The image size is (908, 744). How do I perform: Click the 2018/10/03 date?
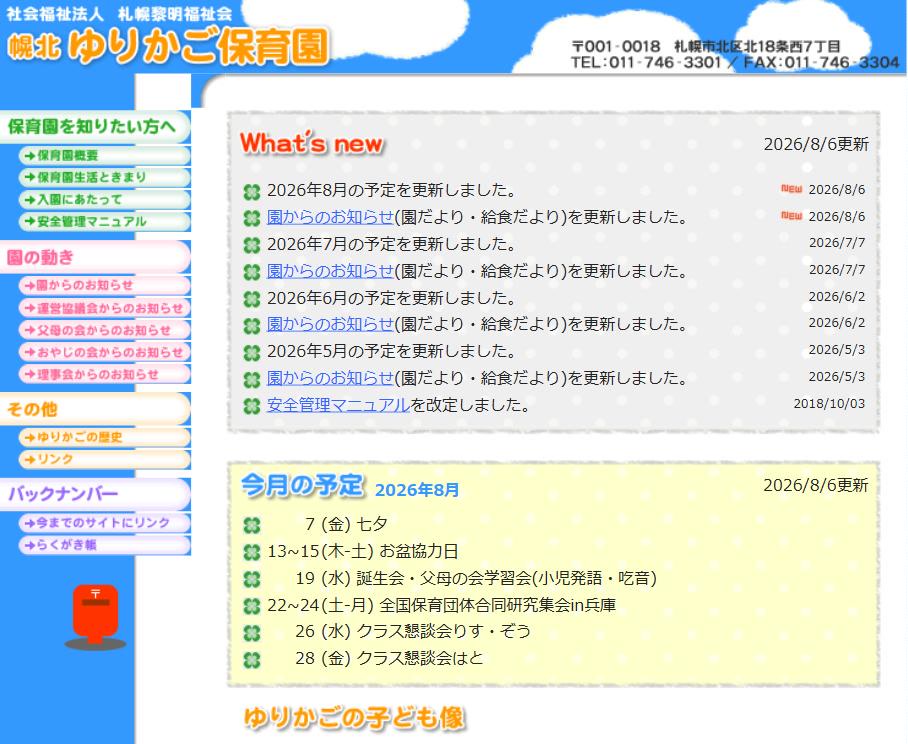tap(829, 404)
